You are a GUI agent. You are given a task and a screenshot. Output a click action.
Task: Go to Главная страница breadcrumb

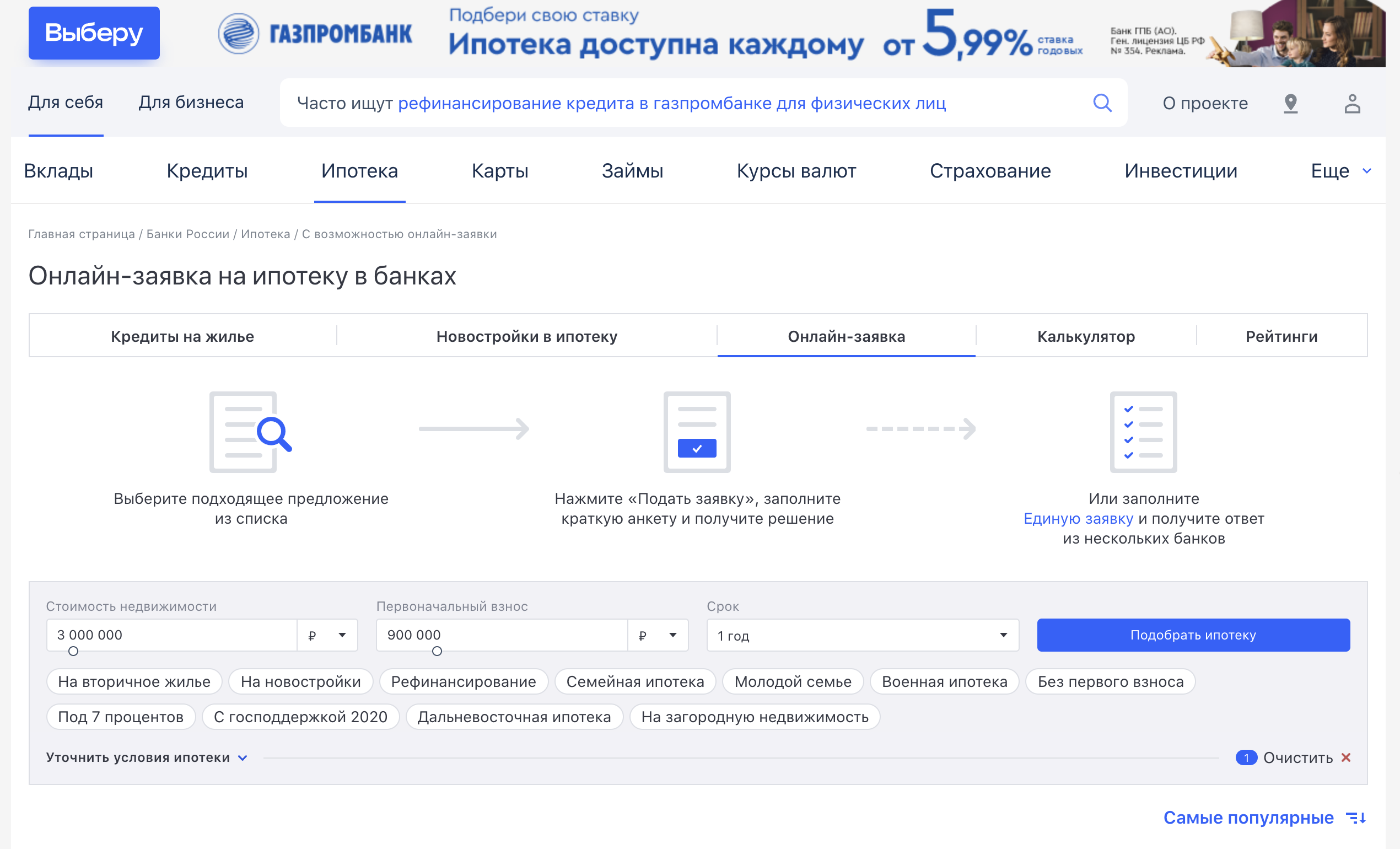81,234
